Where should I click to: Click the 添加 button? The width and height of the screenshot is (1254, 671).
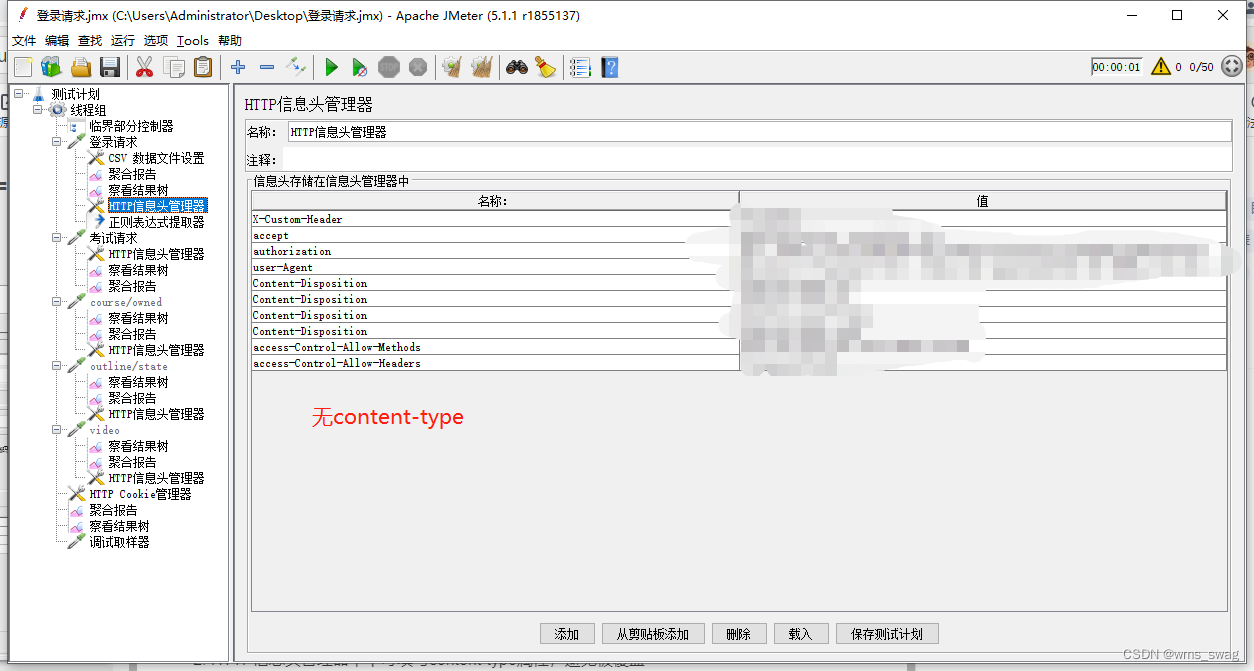click(x=567, y=633)
